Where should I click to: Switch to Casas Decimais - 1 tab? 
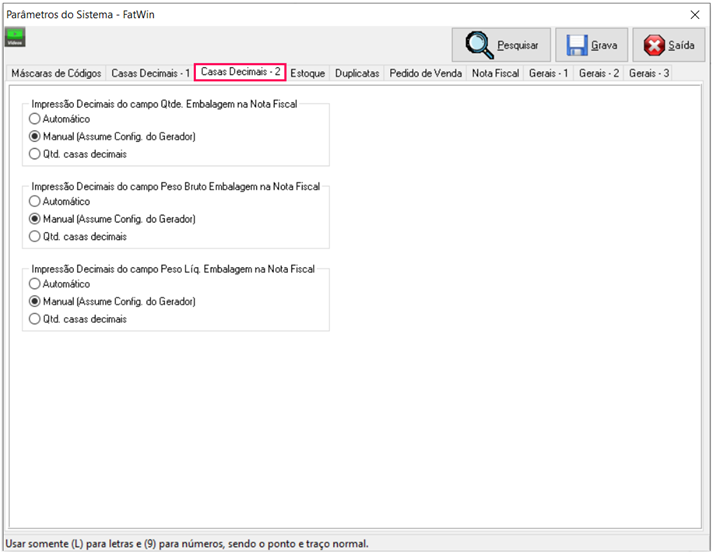[x=150, y=74]
